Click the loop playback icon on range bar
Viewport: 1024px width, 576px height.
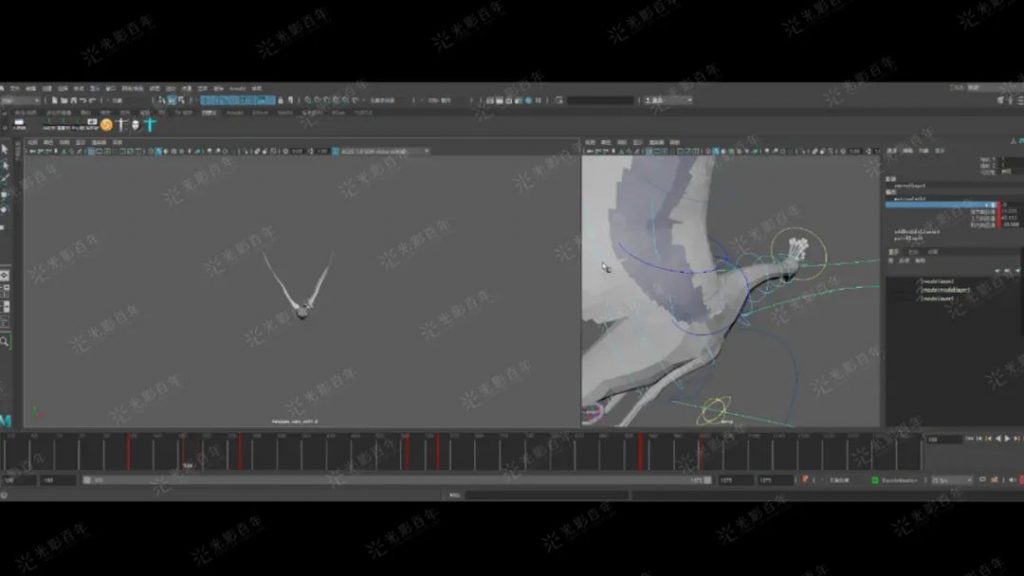tap(982, 480)
